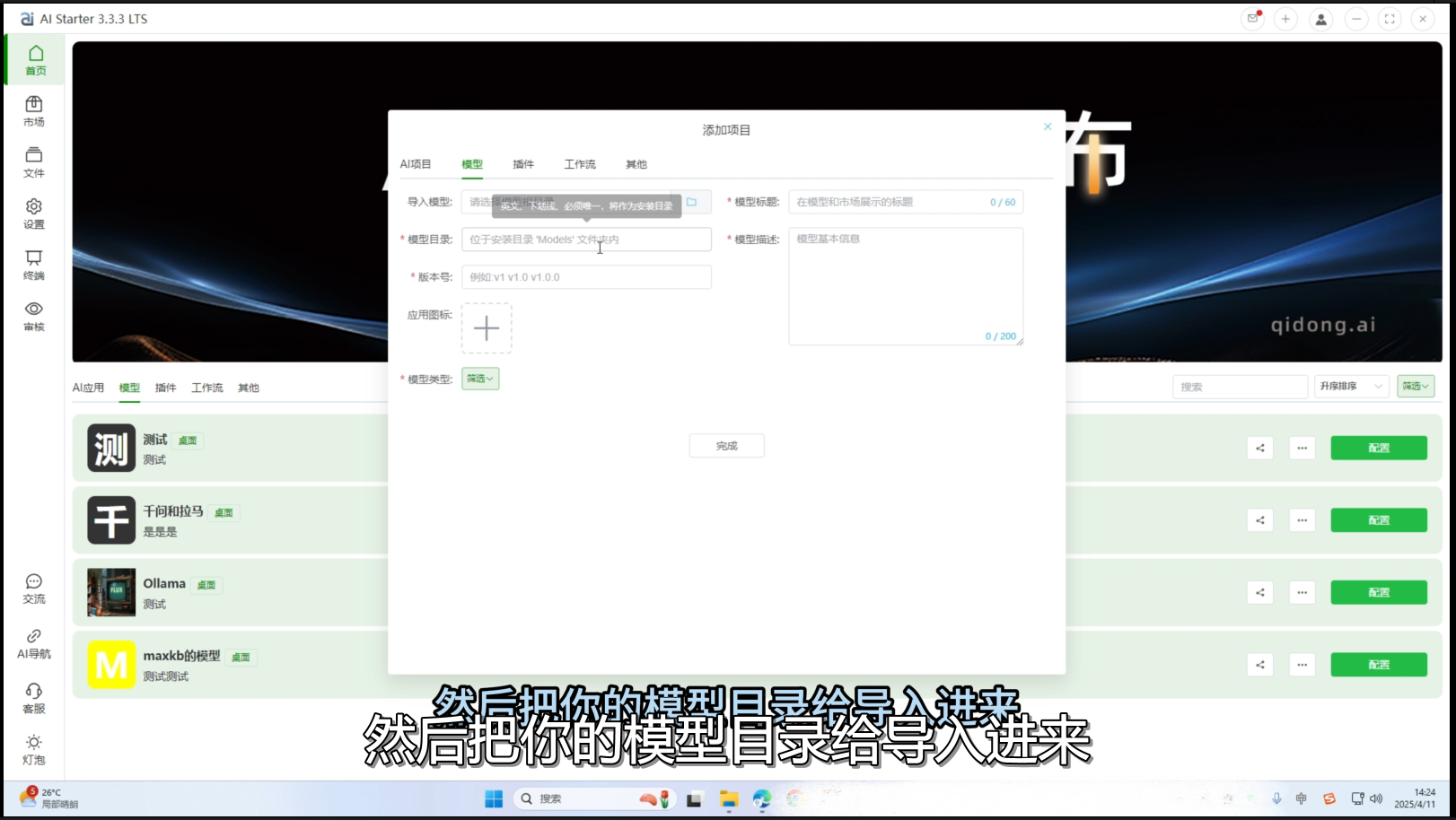
Task: Open the 模型类型 筛选 dropdown in dialog
Action: tap(480, 379)
